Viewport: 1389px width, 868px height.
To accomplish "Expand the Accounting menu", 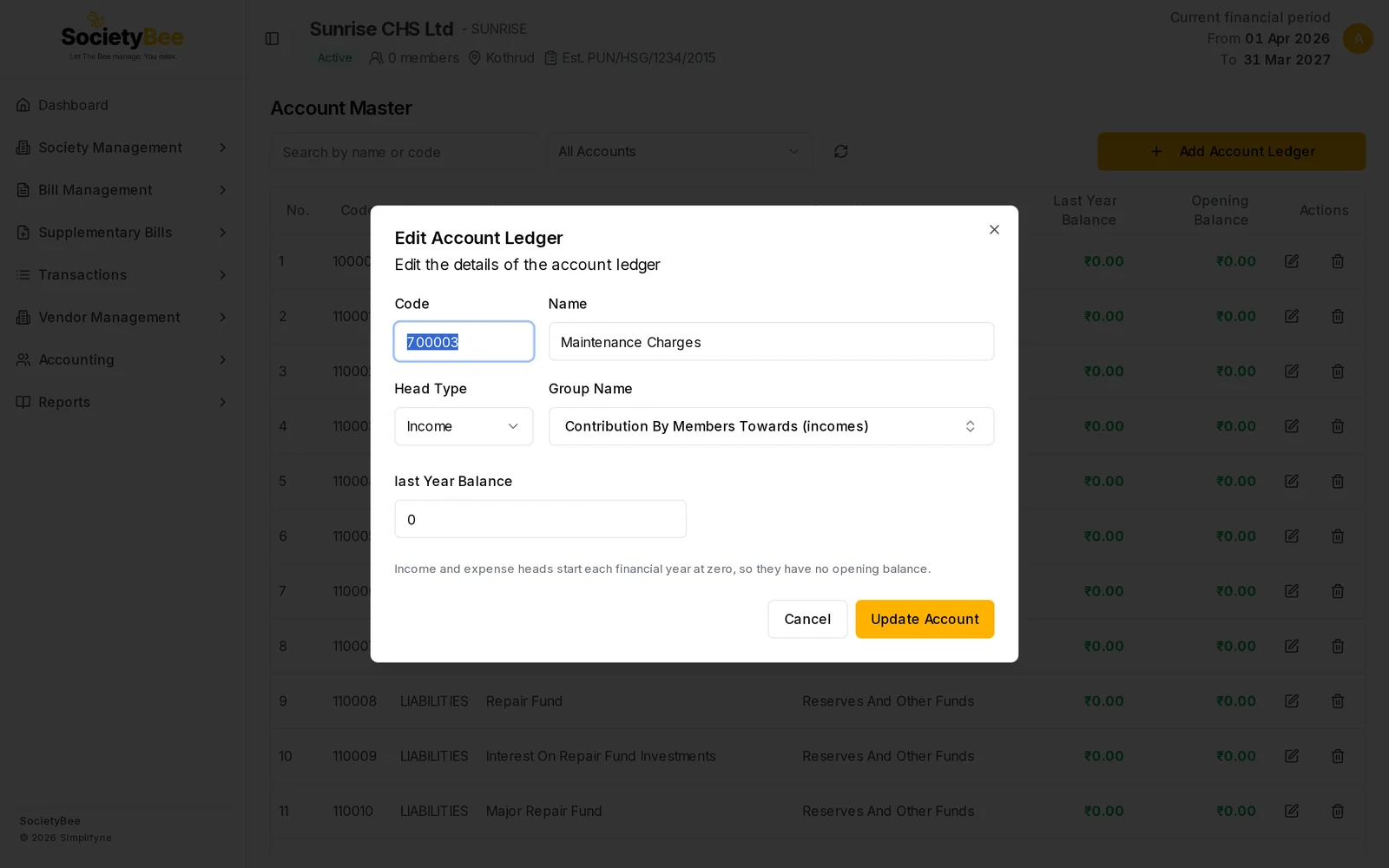I will pos(122,359).
